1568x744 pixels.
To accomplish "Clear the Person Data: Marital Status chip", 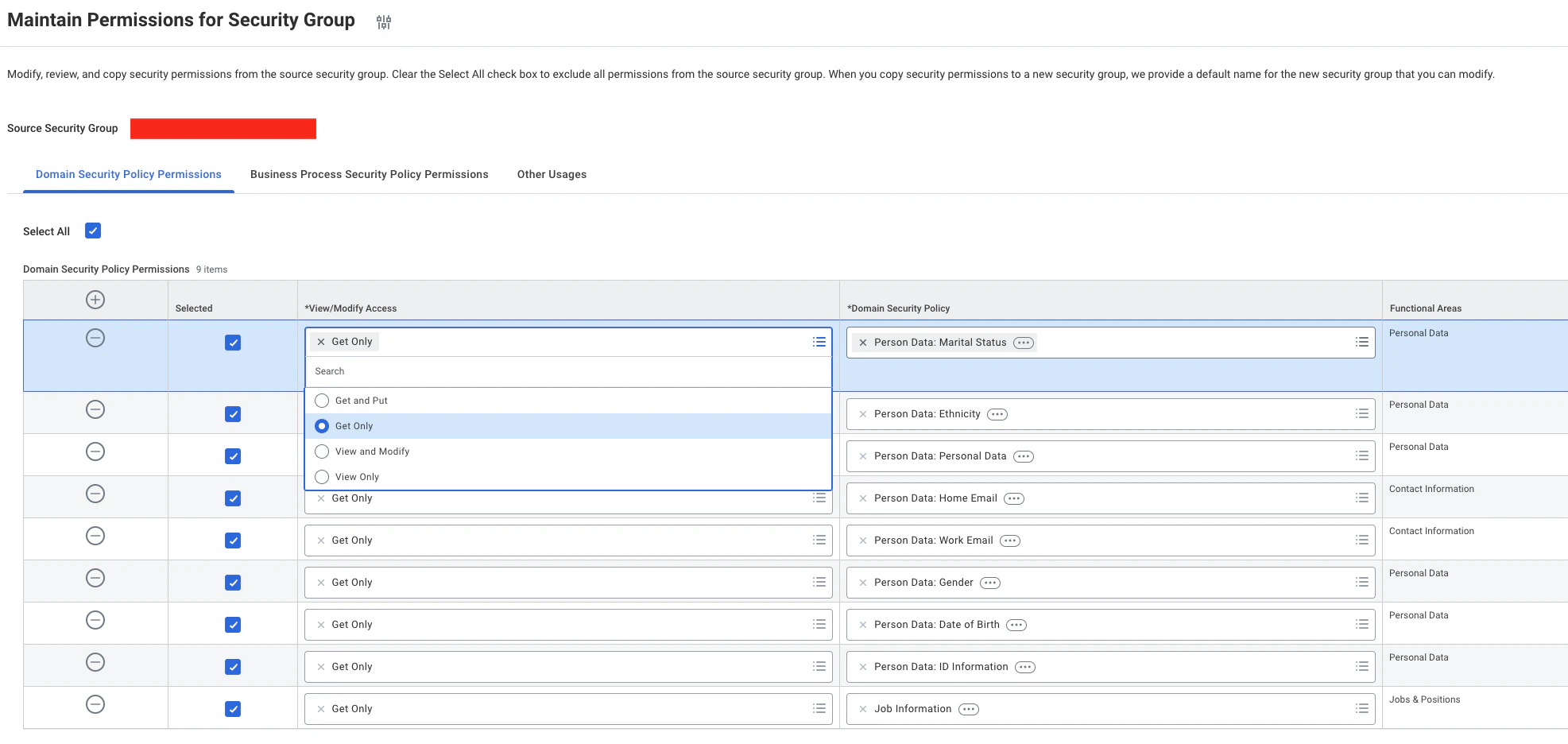I will [x=863, y=343].
